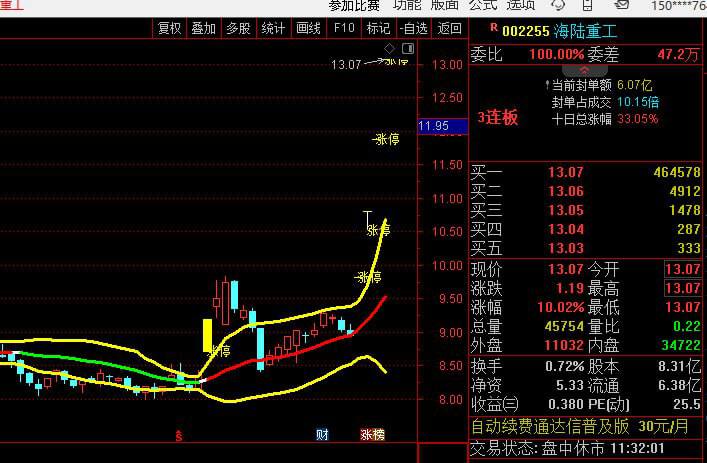Open the 叠加 overlay tool
This screenshot has height=463, width=707.
(x=203, y=28)
